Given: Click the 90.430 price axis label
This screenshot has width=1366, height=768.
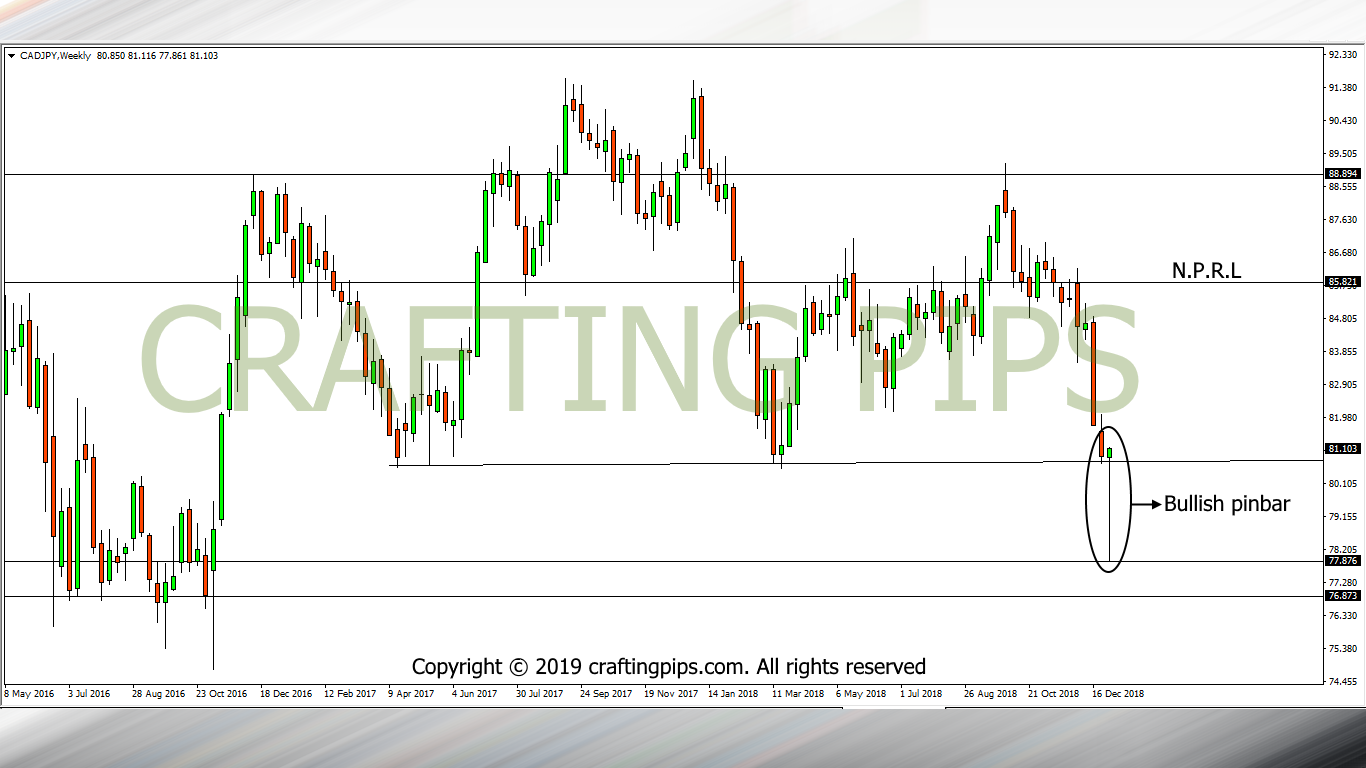Looking at the screenshot, I should click(x=1342, y=121).
